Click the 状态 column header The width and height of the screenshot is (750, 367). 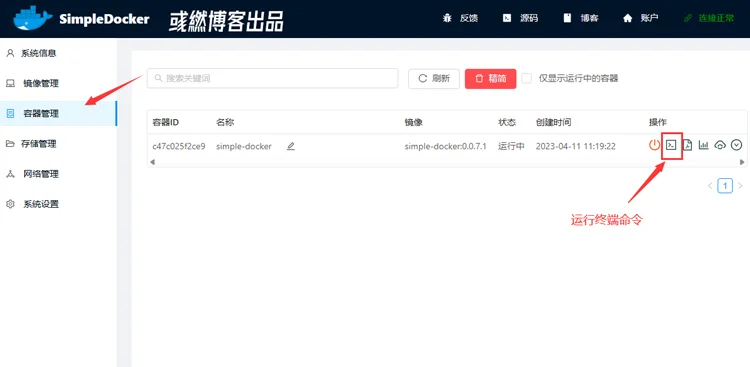[x=507, y=122]
